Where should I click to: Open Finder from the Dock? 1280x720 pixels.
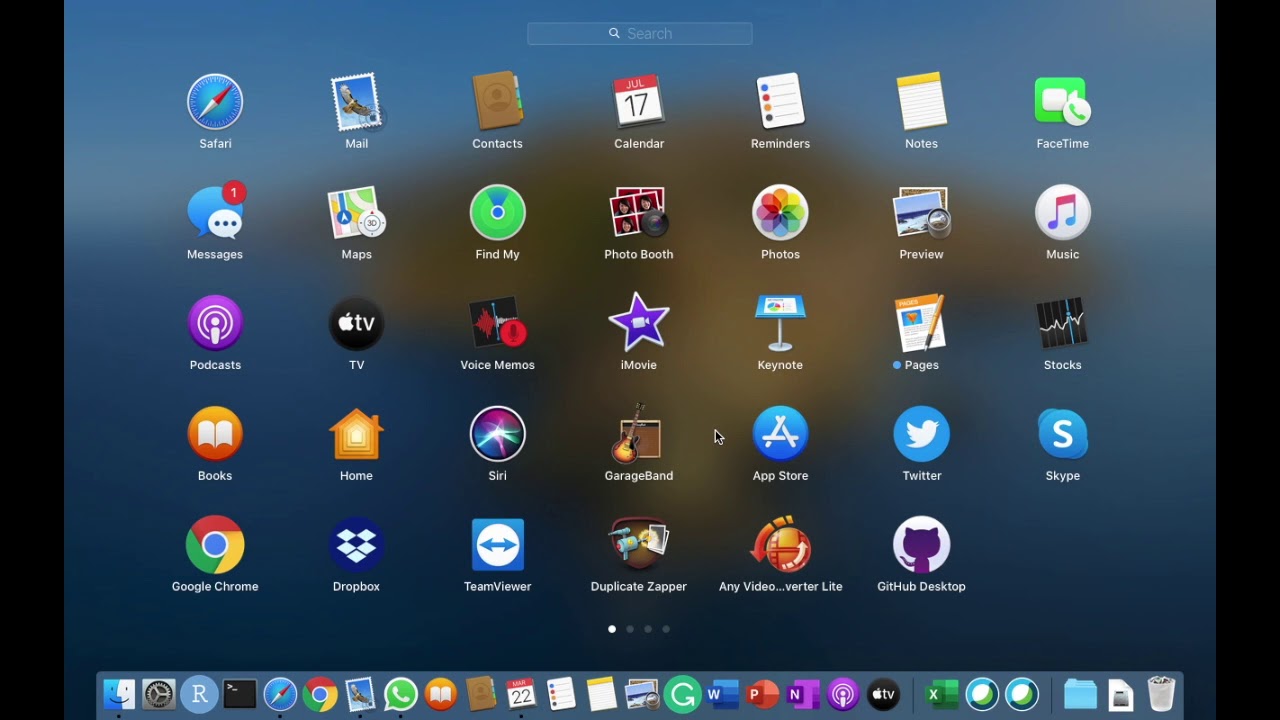pos(119,694)
